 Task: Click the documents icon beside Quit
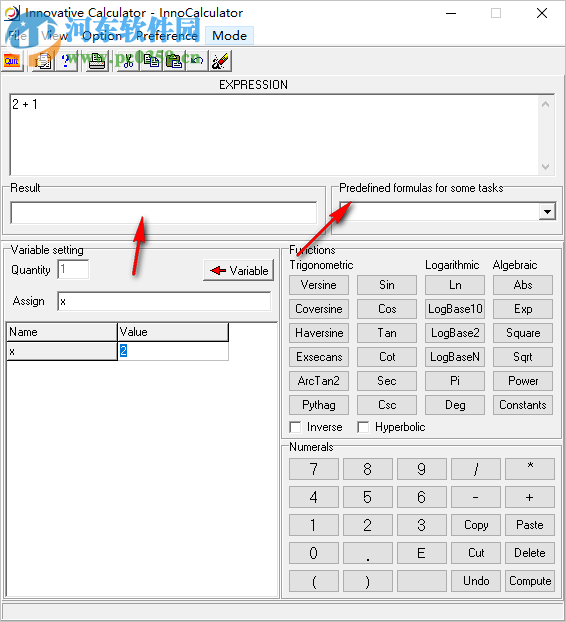click(x=42, y=61)
